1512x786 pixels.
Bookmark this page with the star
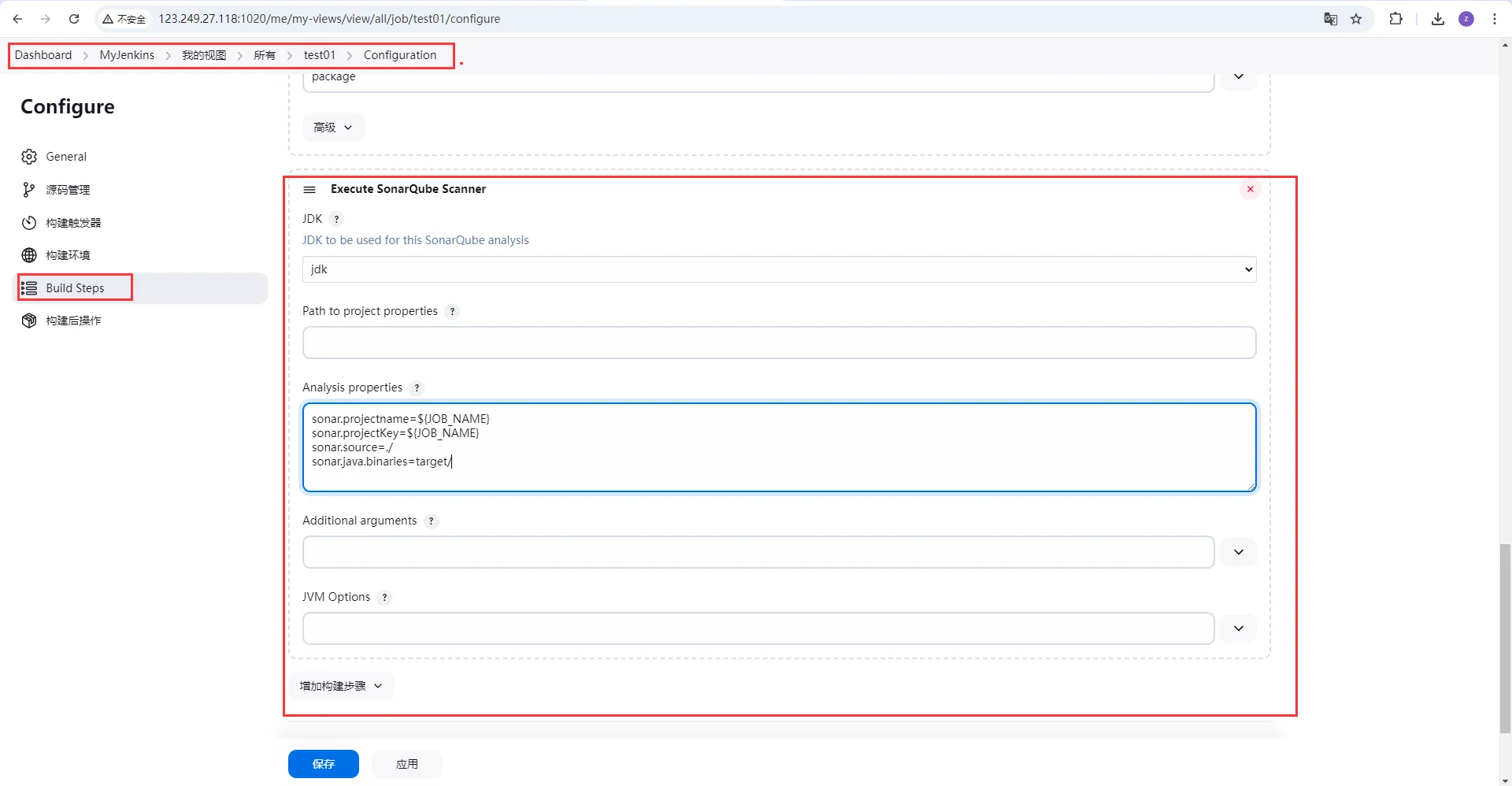click(1356, 19)
